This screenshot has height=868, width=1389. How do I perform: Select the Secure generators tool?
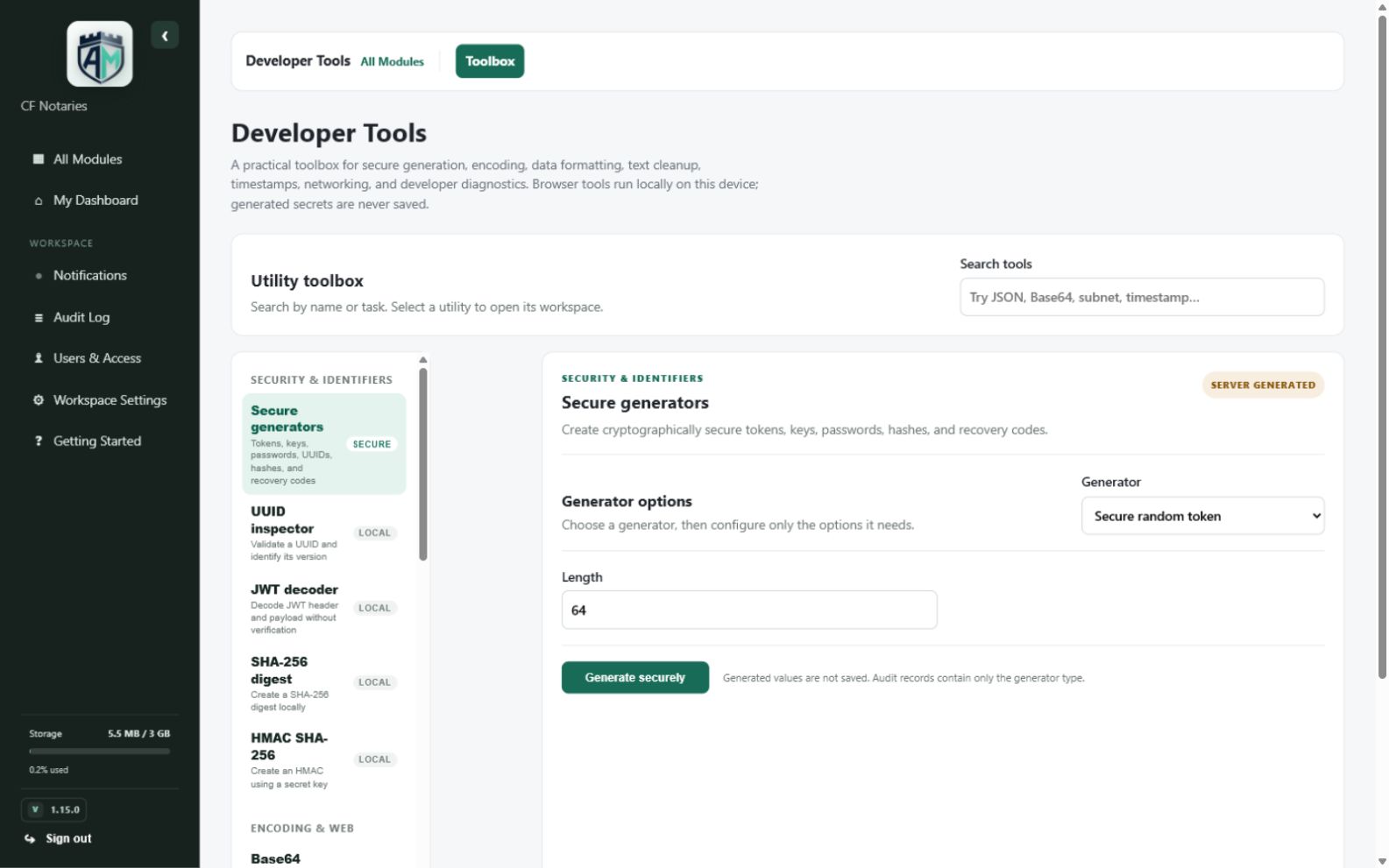click(x=324, y=444)
